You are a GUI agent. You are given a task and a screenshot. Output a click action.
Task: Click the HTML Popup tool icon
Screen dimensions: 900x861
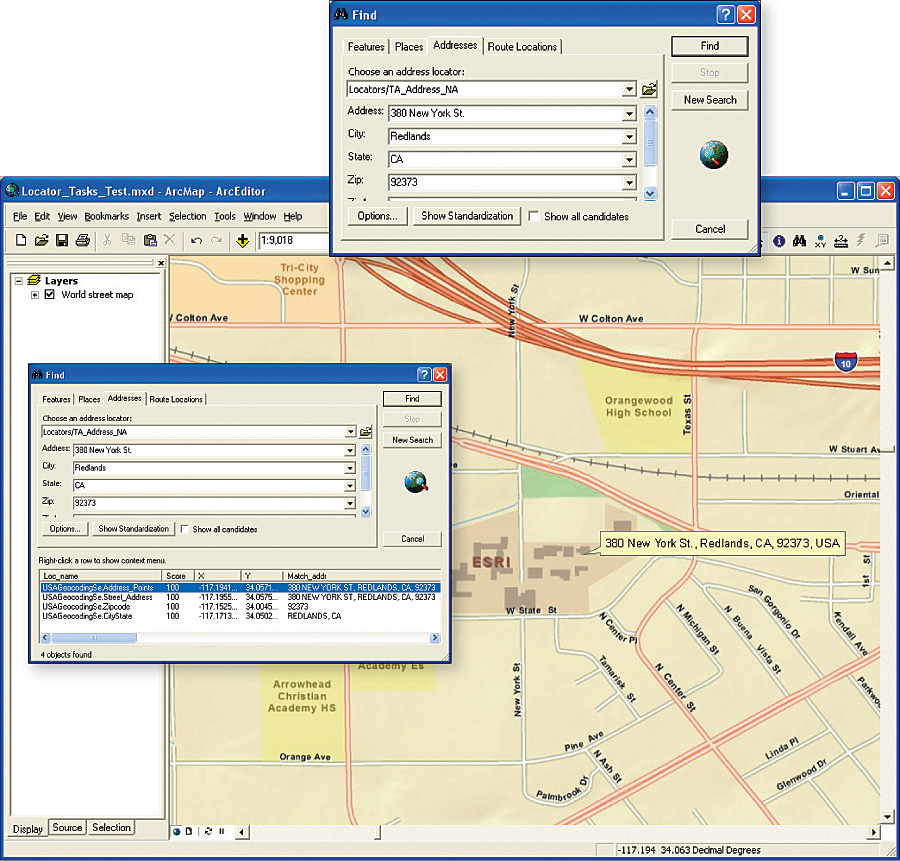882,240
